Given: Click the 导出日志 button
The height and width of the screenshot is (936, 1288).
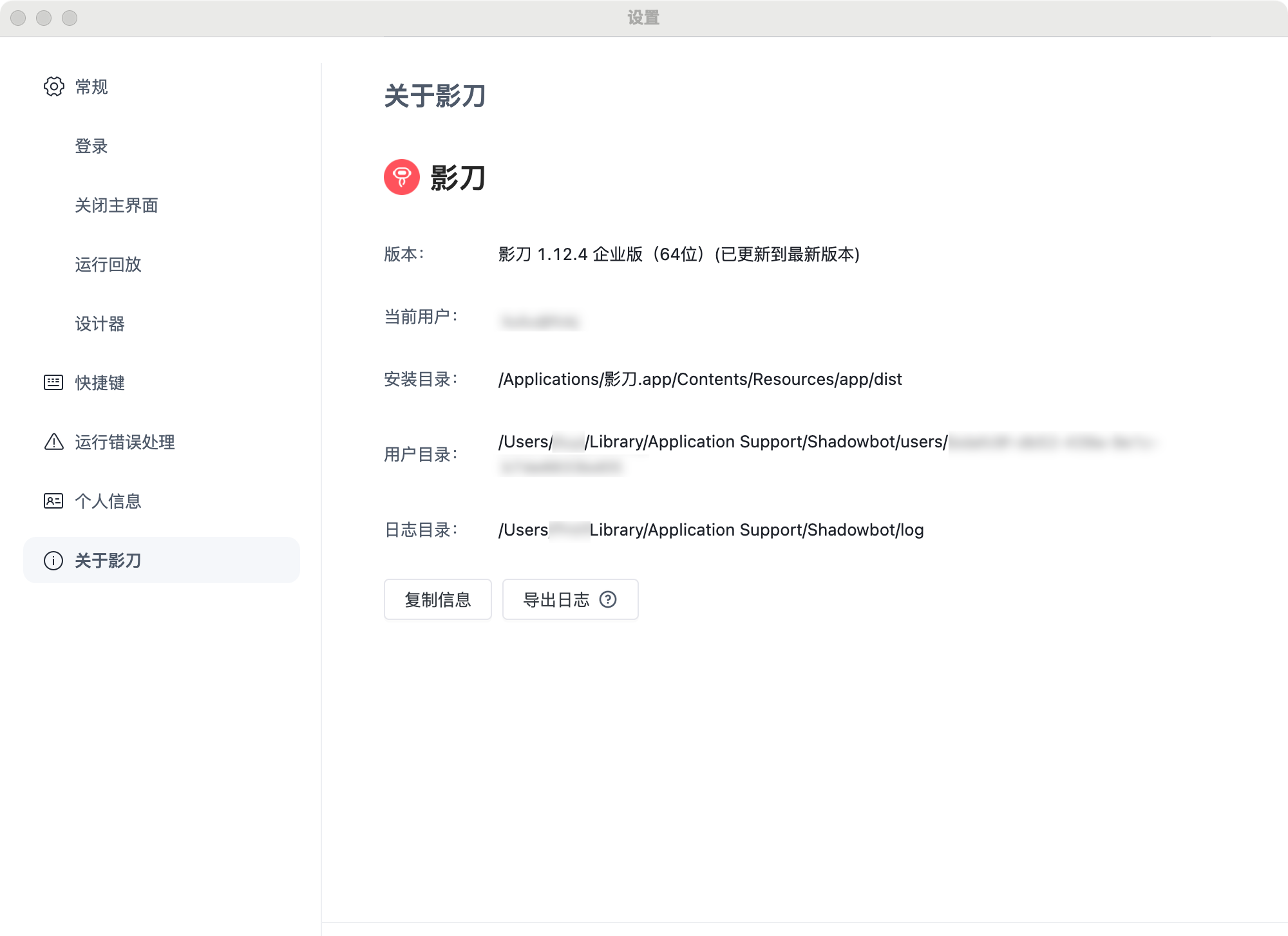Looking at the screenshot, I should tap(556, 599).
